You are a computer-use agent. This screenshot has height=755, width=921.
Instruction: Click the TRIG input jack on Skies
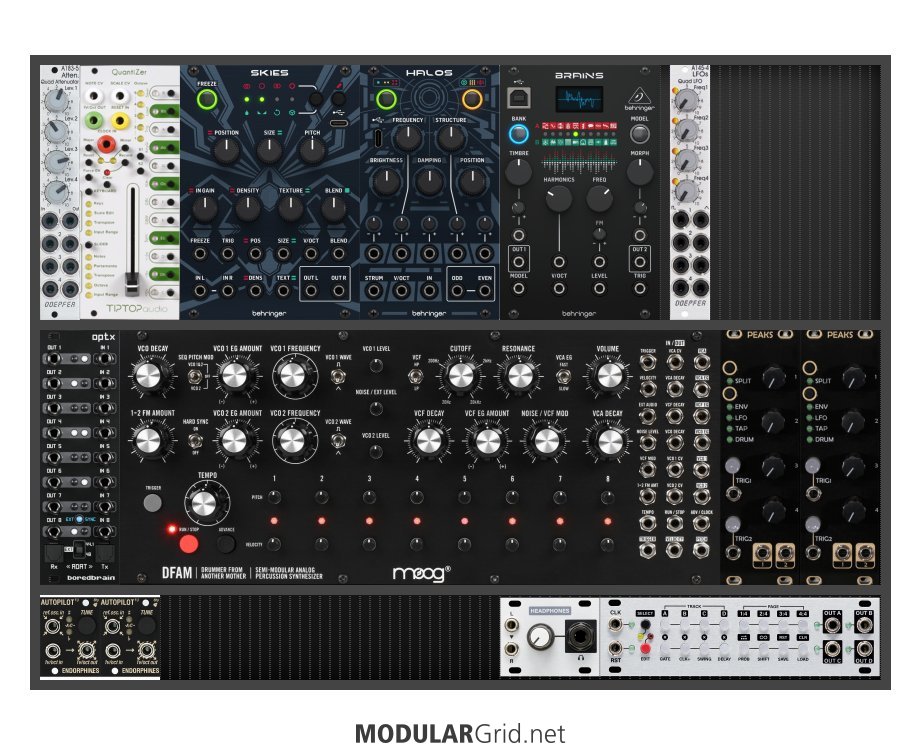[x=227, y=254]
